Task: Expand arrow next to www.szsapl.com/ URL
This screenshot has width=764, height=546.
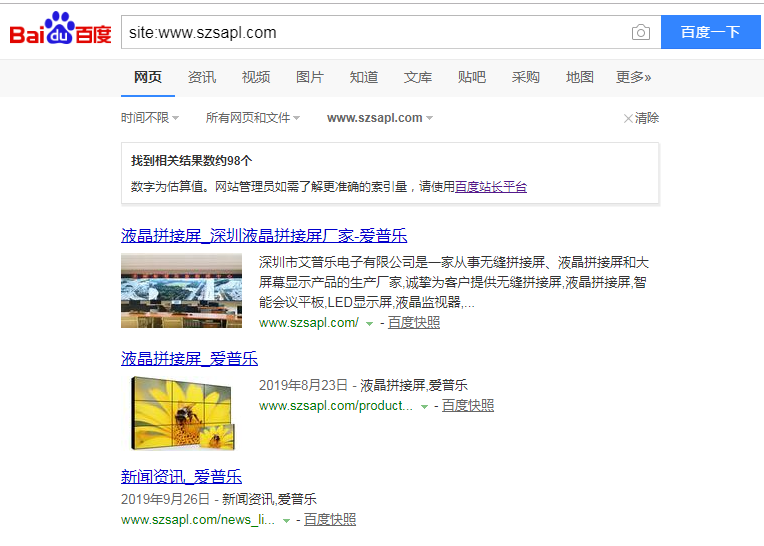Action: point(369,323)
